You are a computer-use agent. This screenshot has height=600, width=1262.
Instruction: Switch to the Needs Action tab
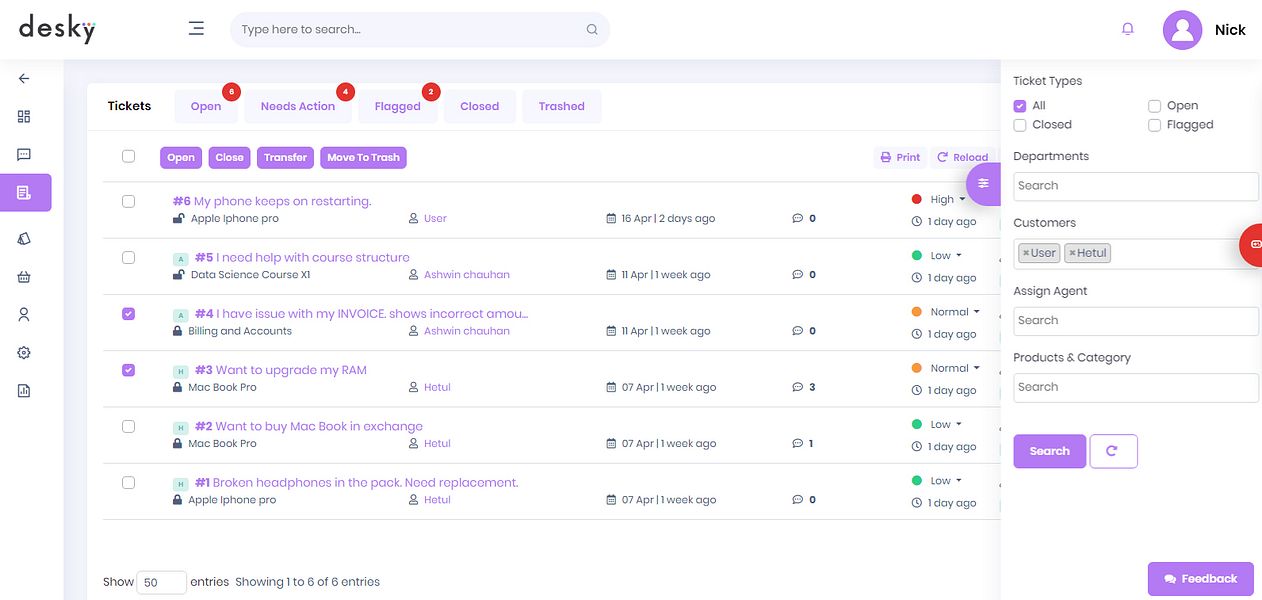298,106
